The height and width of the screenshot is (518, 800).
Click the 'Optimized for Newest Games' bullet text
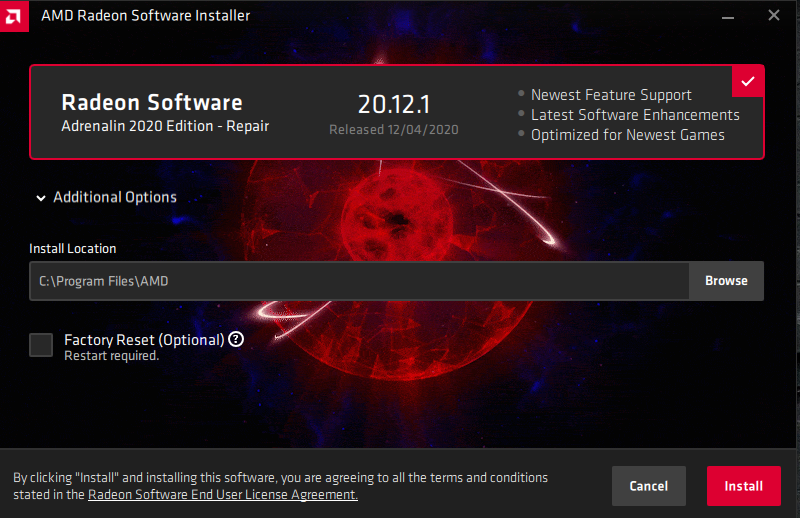pyautogui.click(x=628, y=135)
